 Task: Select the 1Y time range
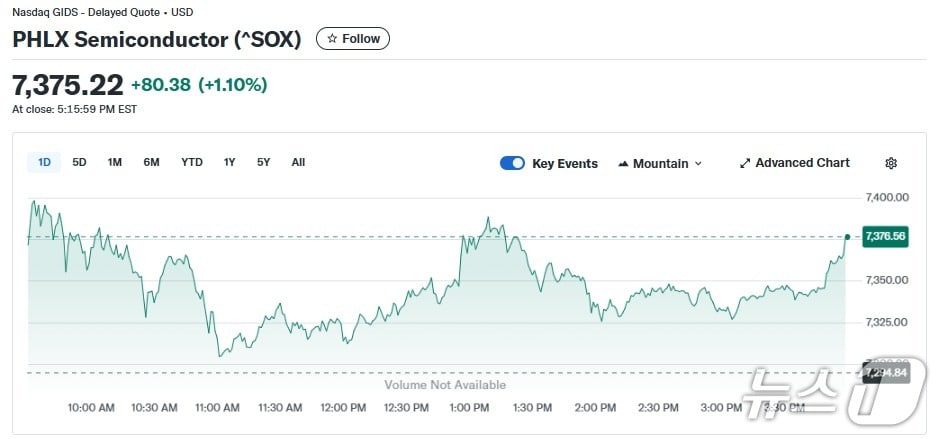(230, 162)
